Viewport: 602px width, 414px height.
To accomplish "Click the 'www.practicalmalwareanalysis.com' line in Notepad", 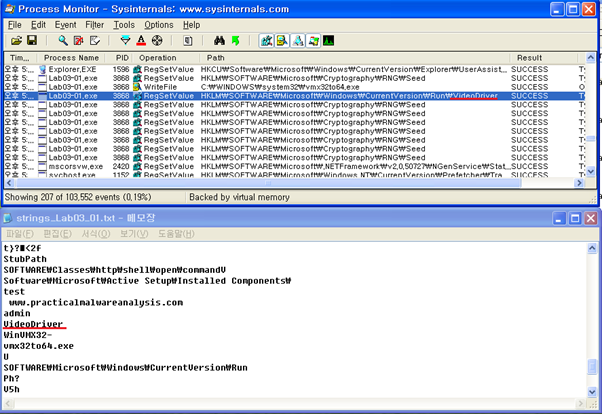I will coord(96,303).
